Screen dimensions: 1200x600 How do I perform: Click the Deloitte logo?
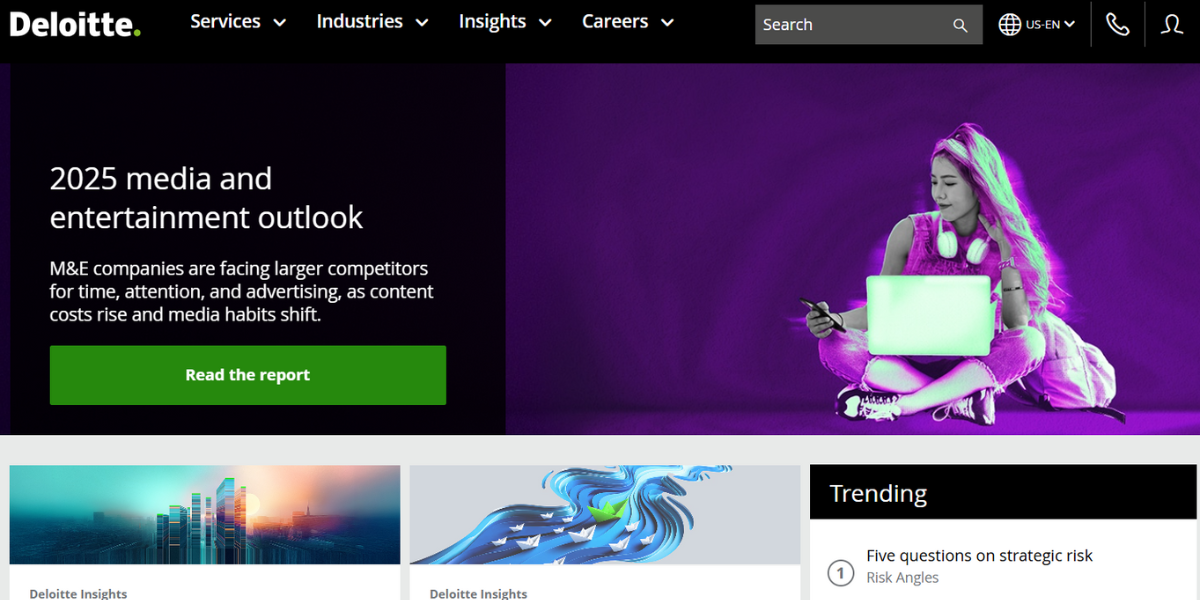tap(75, 23)
